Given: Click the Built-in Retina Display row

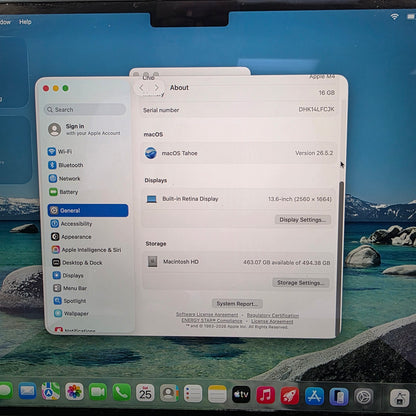Looking at the screenshot, I should point(239,199).
